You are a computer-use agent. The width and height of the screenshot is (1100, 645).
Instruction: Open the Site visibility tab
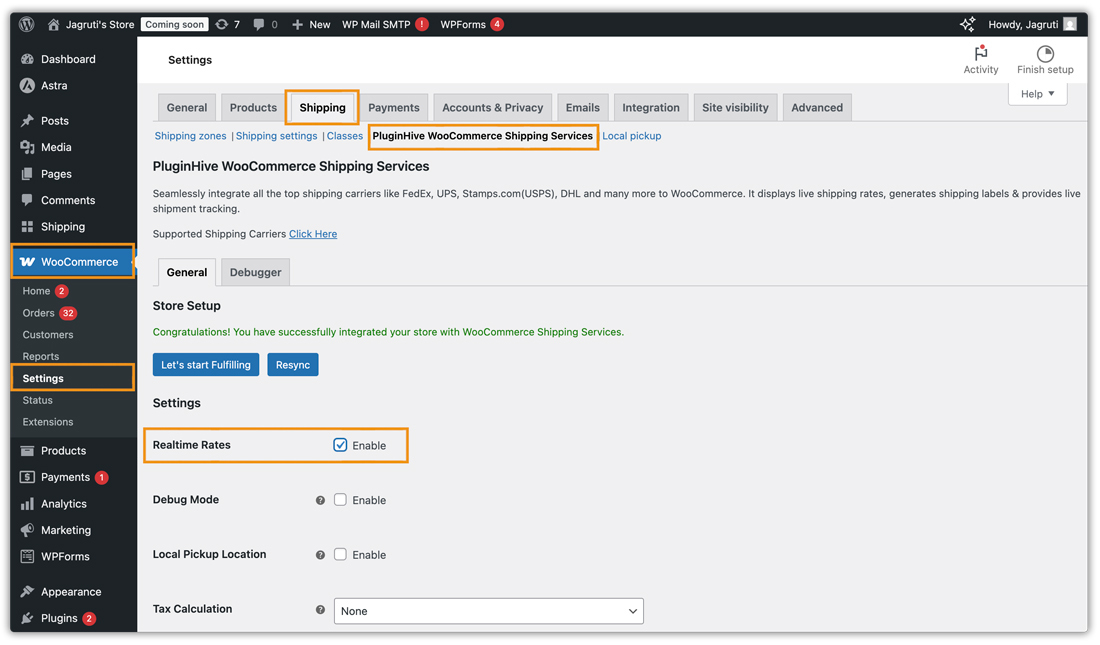[735, 107]
